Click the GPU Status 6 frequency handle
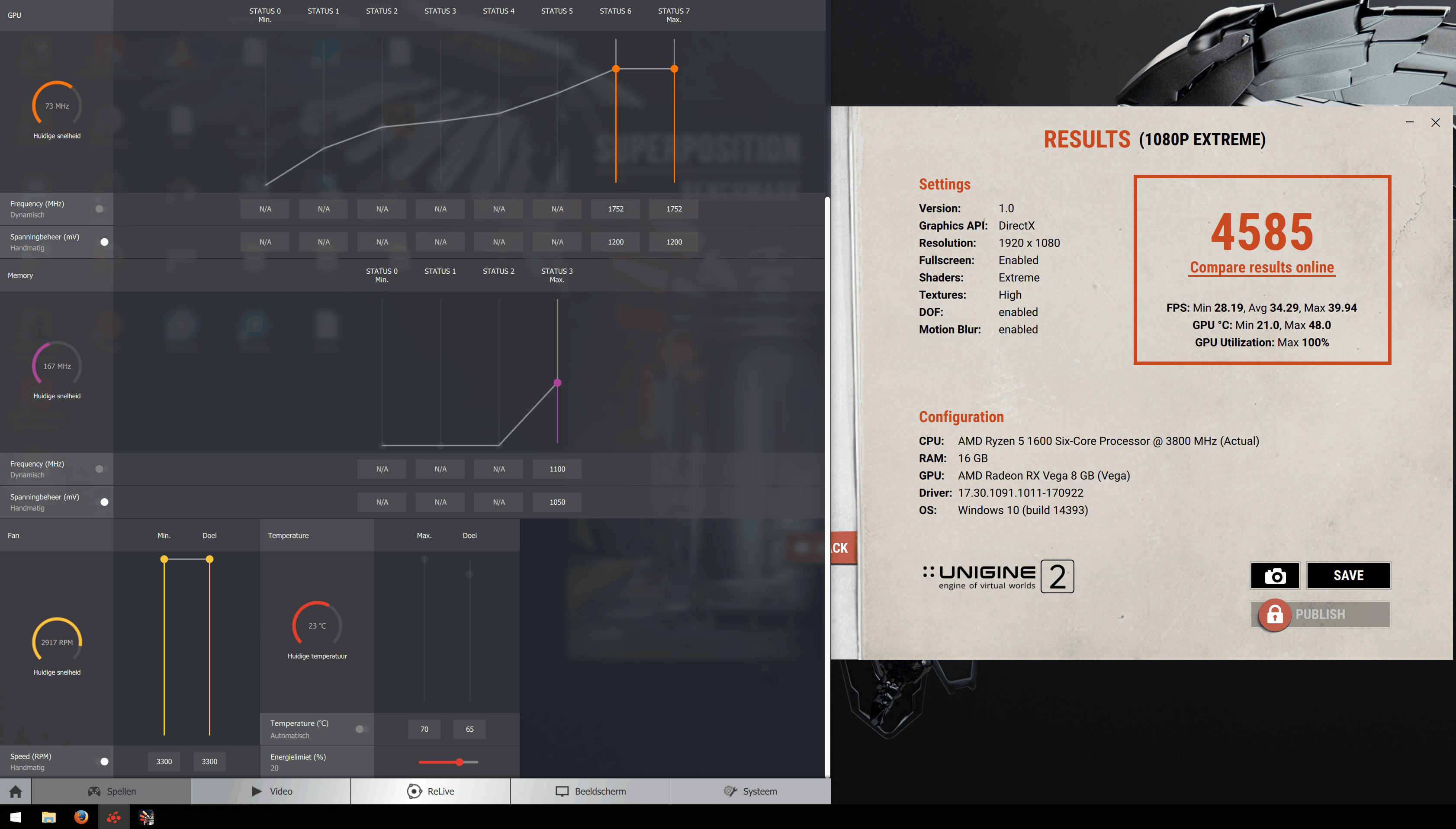 [x=616, y=69]
